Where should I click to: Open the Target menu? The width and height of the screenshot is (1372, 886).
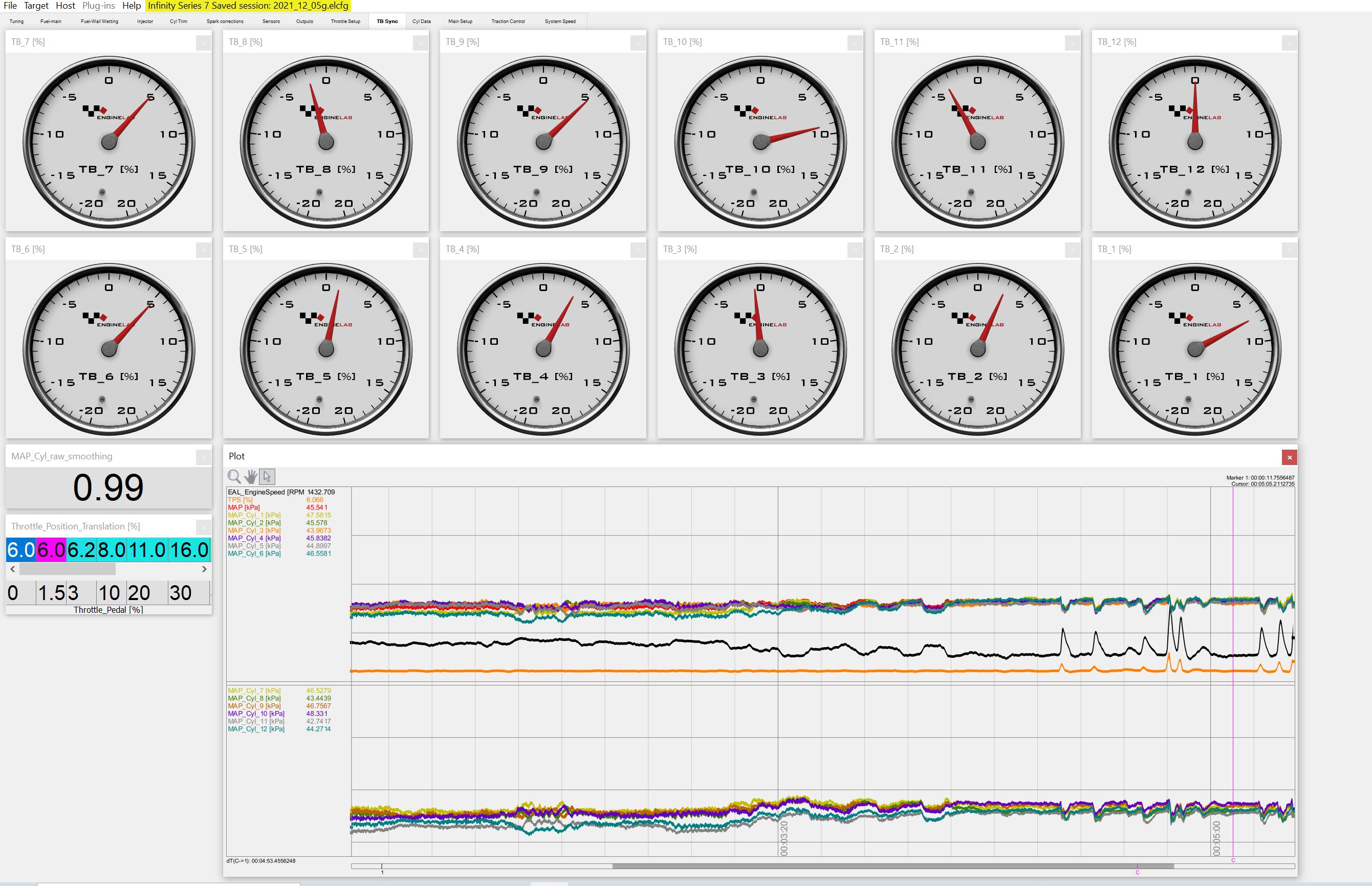click(x=36, y=6)
